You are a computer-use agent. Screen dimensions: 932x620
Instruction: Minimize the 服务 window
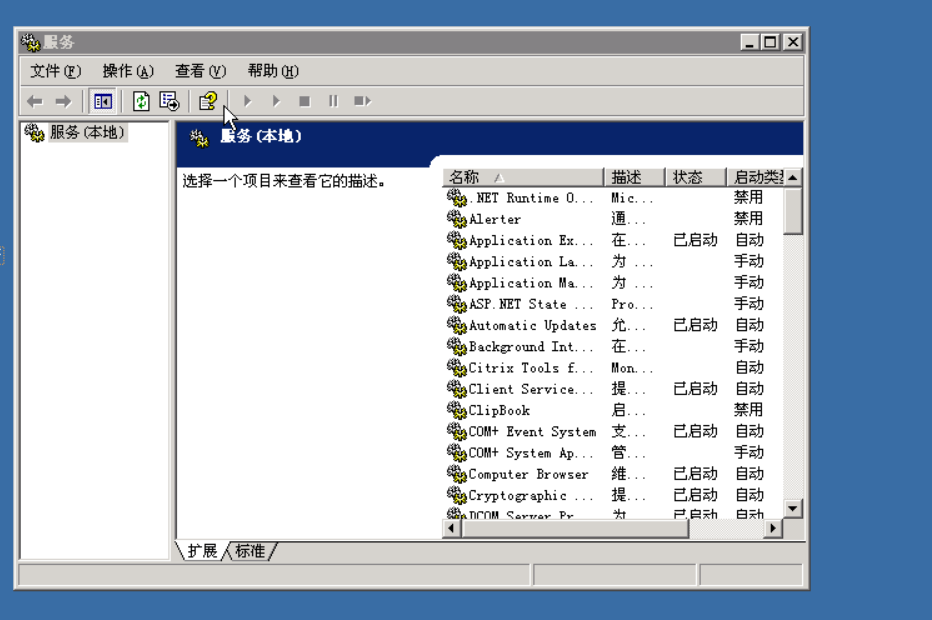coord(750,42)
